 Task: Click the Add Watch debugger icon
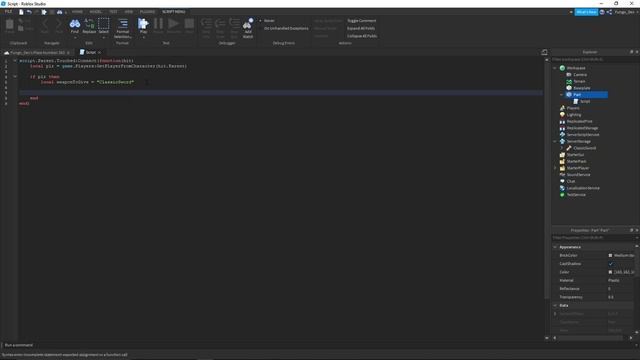(x=248, y=28)
